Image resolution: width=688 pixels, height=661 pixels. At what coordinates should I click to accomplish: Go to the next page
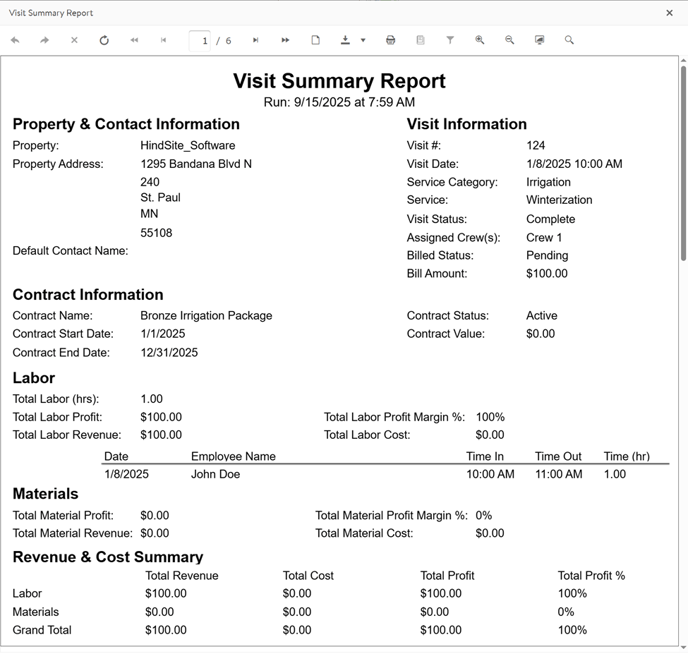click(x=256, y=41)
